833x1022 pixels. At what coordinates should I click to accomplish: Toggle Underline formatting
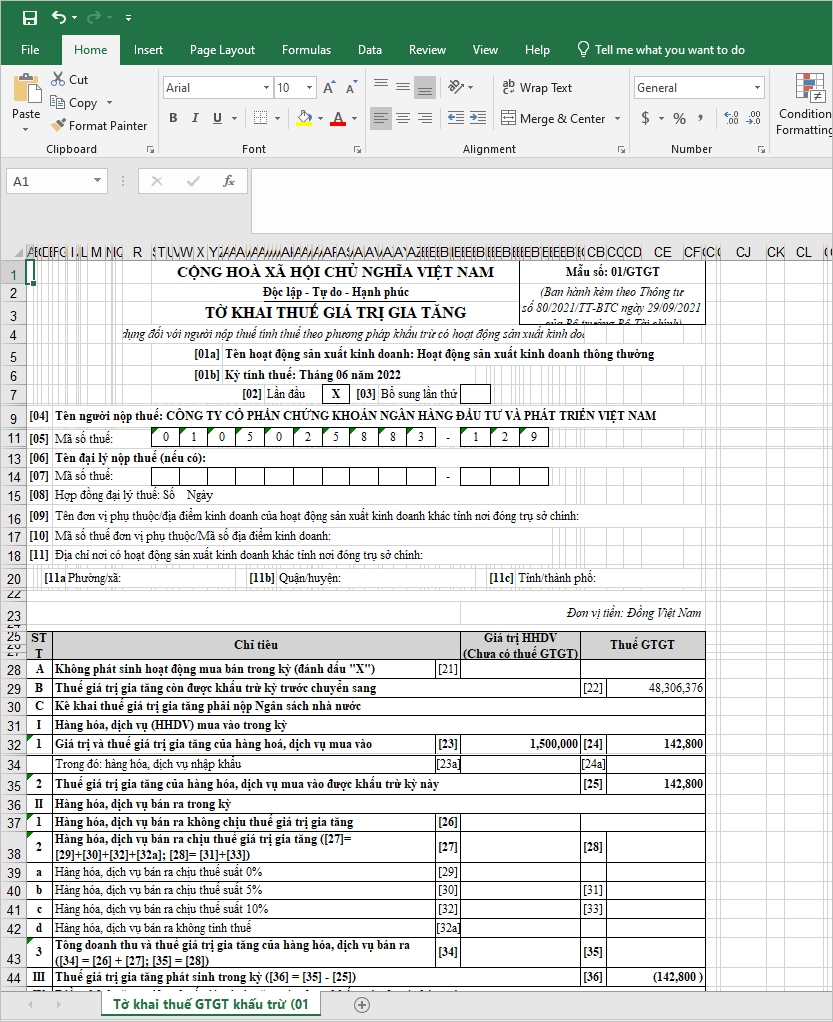point(217,118)
